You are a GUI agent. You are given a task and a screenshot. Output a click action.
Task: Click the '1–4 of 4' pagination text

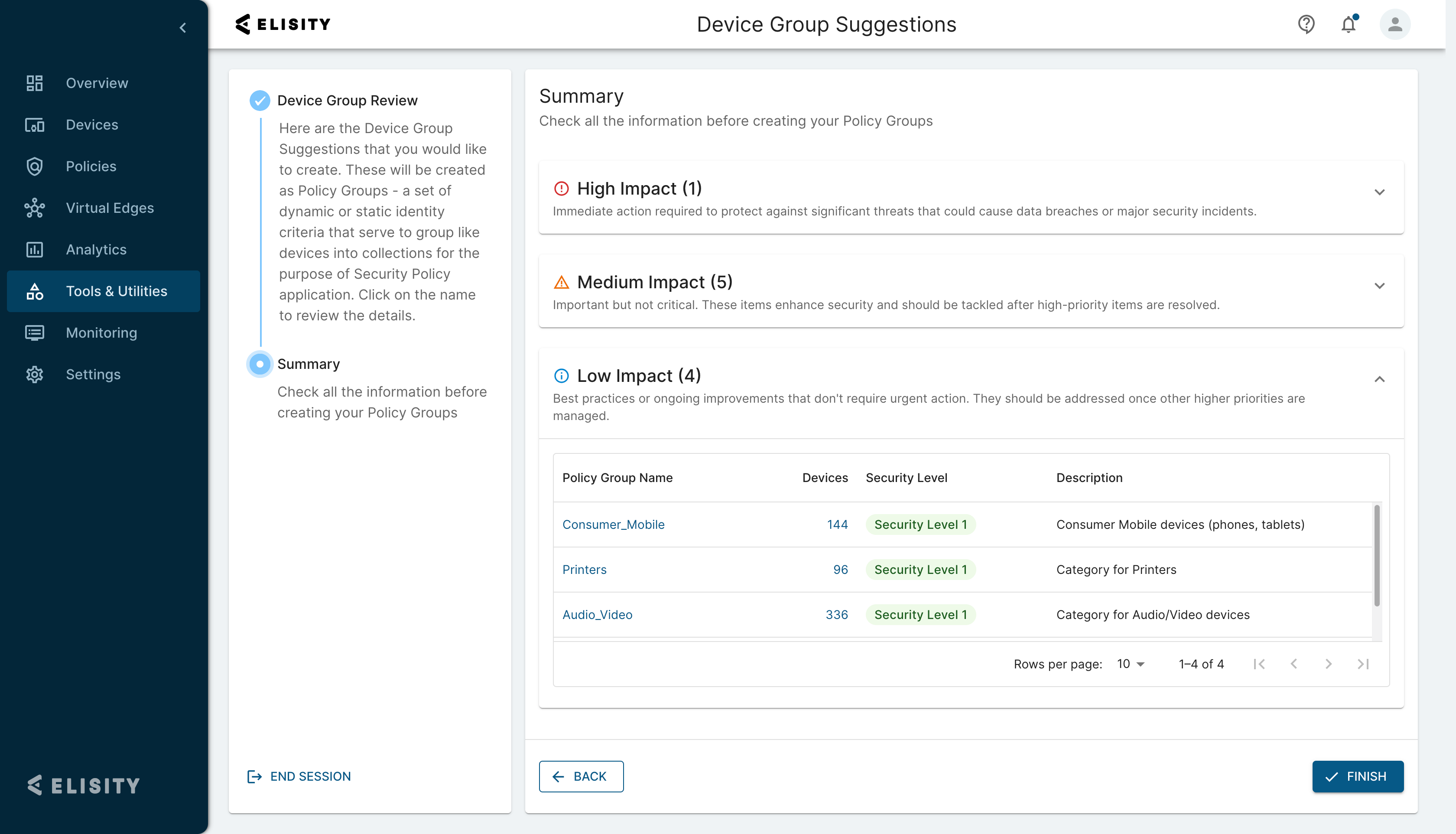coord(1201,664)
